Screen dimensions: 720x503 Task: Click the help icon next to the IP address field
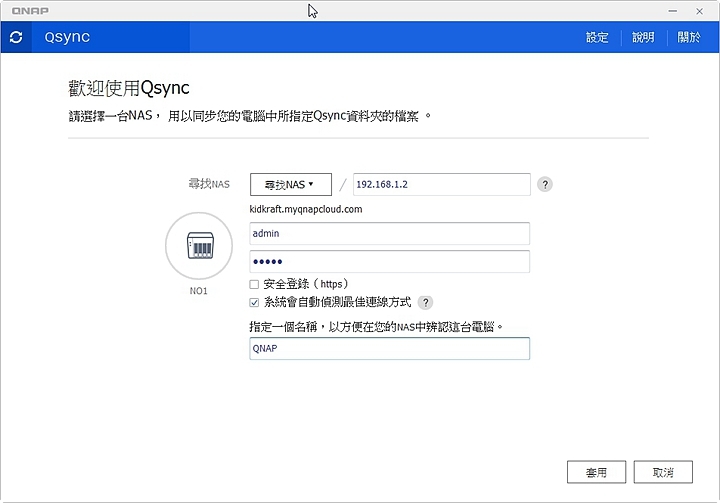(545, 184)
